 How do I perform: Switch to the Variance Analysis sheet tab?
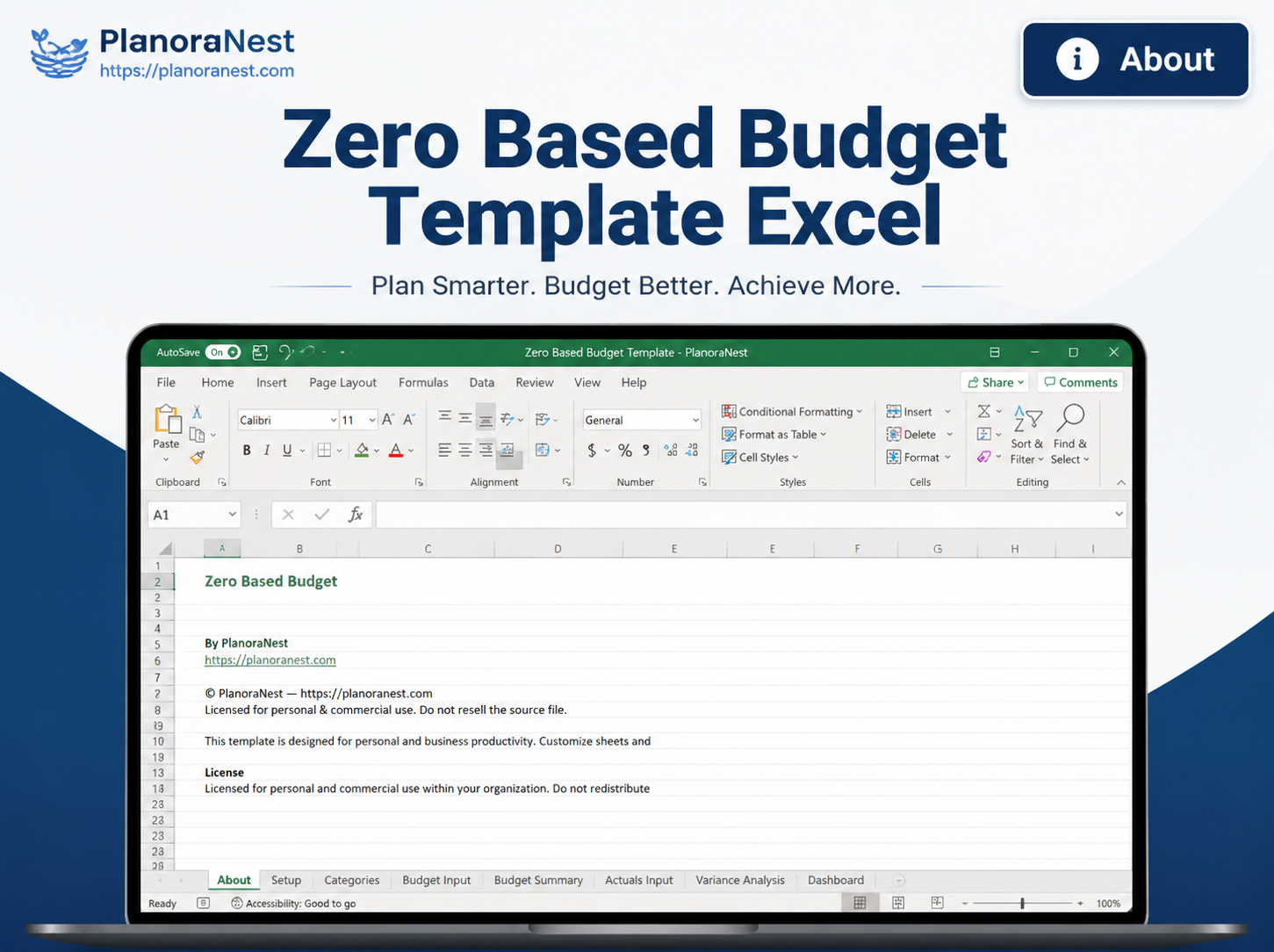tap(740, 880)
